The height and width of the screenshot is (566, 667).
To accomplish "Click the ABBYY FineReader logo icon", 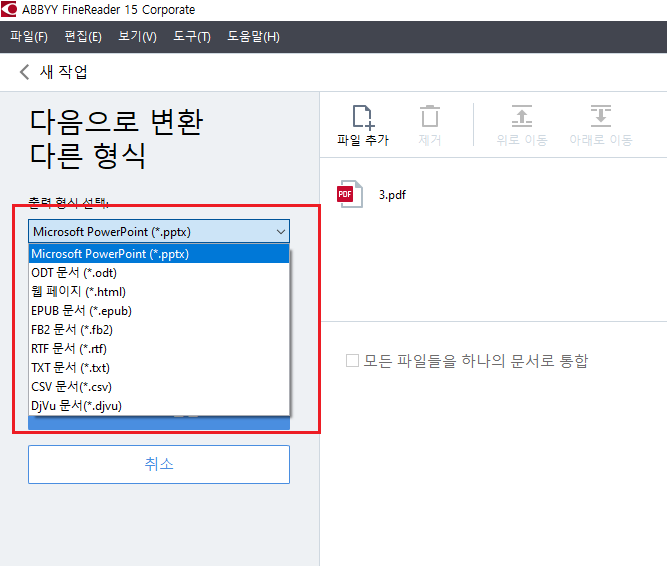I will (9, 9).
